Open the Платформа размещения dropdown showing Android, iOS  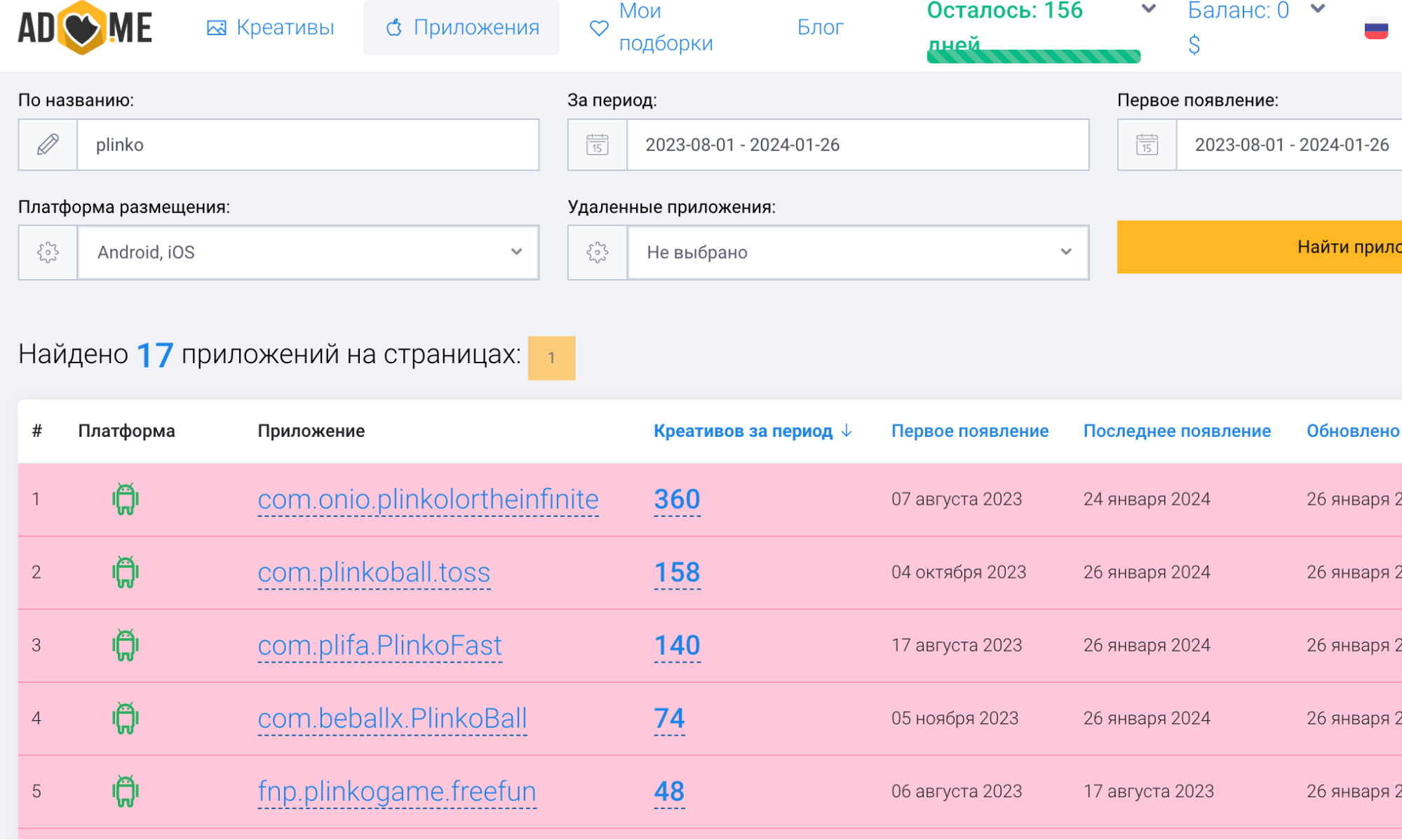[308, 252]
